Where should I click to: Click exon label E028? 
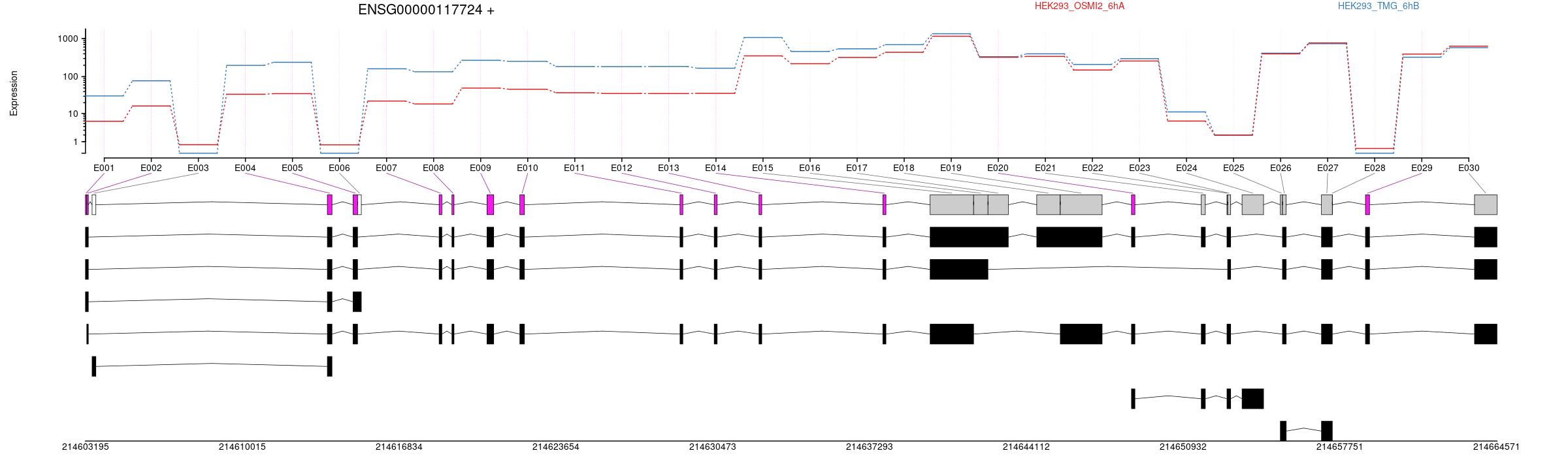tap(1375, 168)
